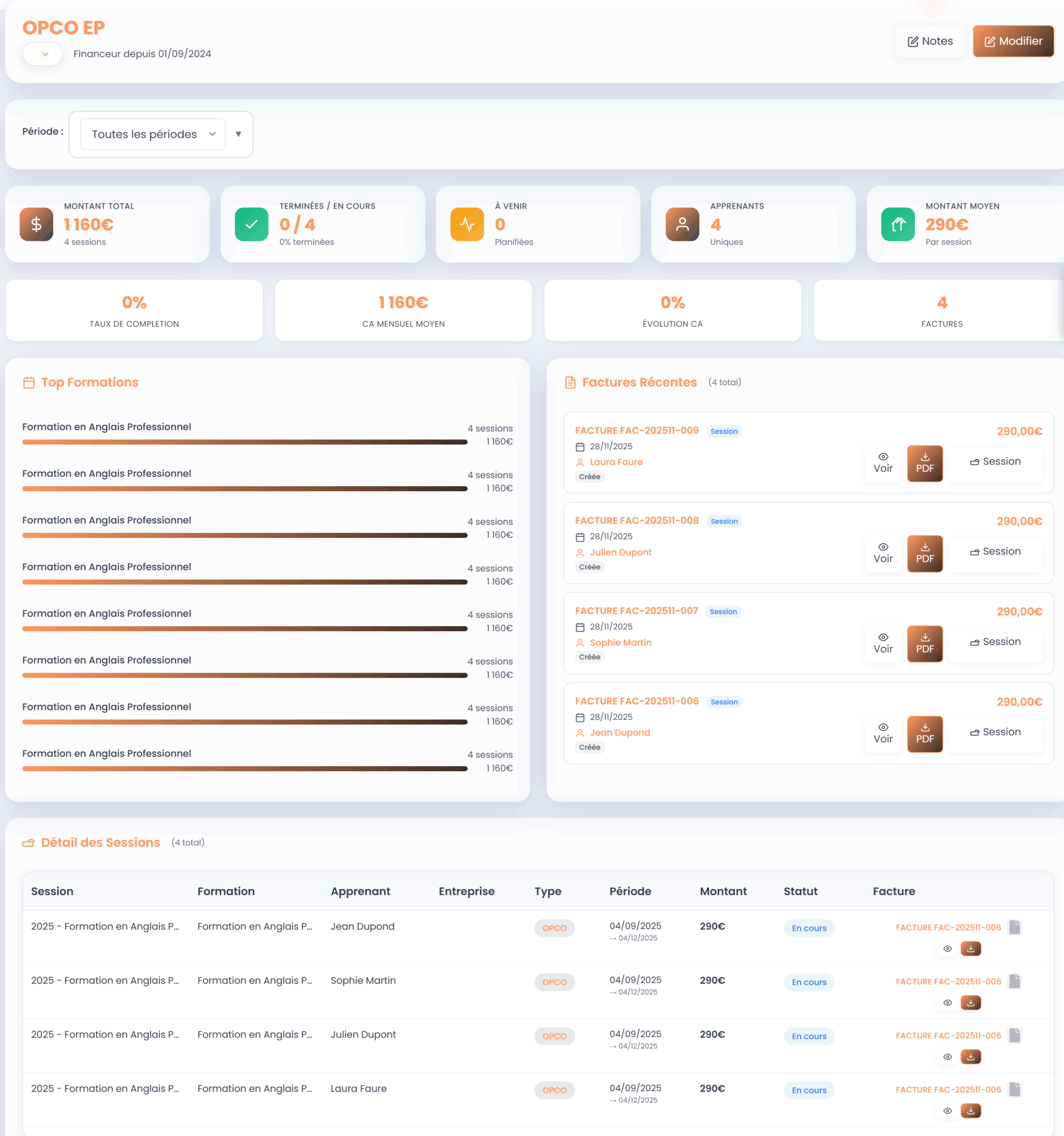View invoice in Julien Dupont session row
This screenshot has width=1064, height=1136.
(x=947, y=1057)
